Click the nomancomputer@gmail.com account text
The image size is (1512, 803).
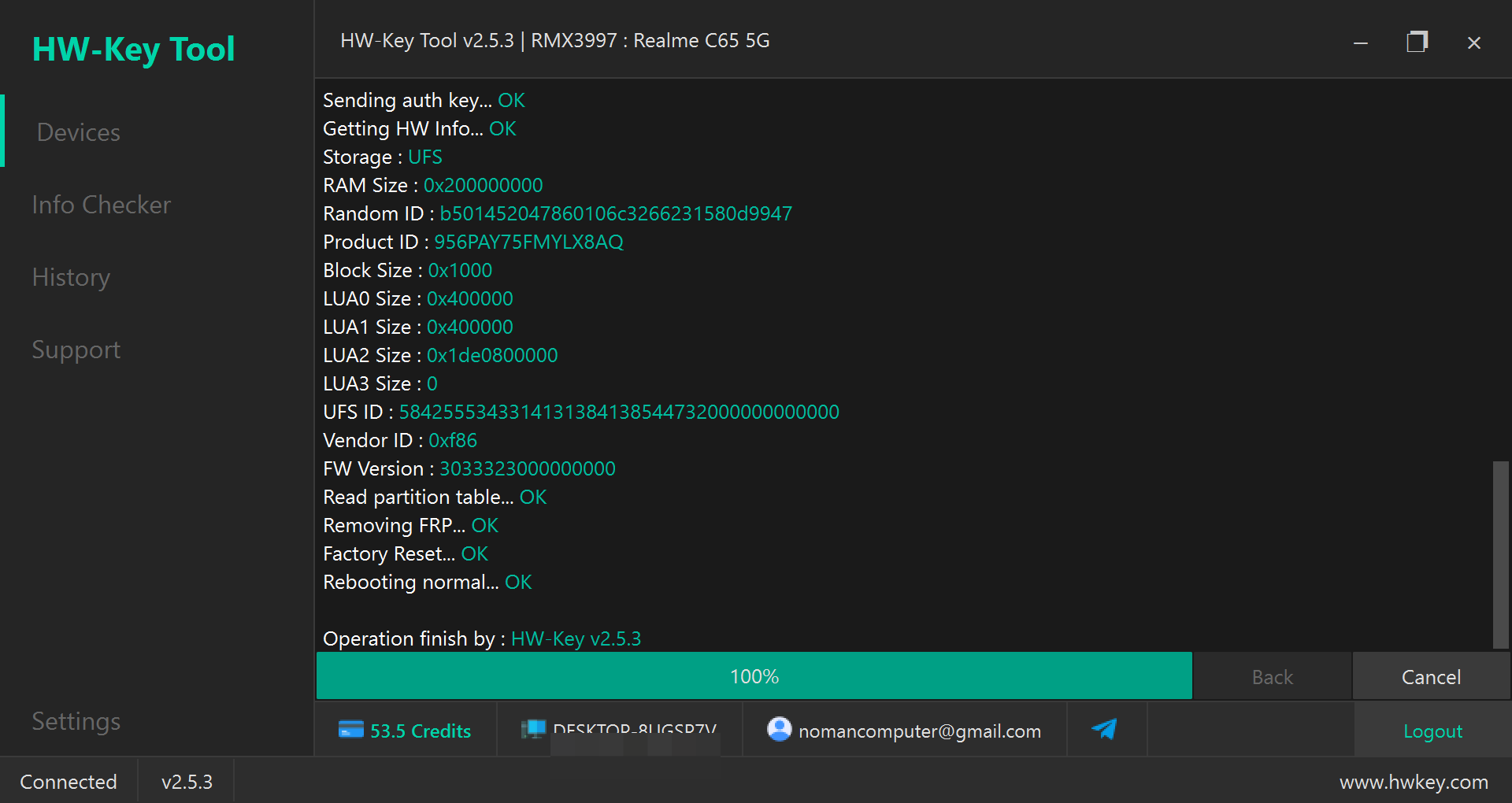(920, 731)
